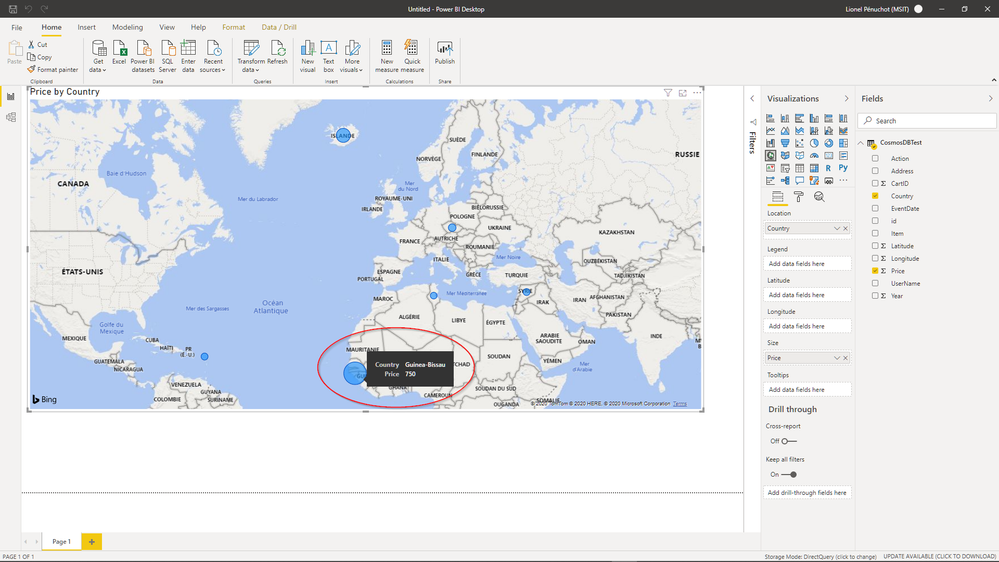999x562 pixels.
Task: Toggle Cross-report drill through switch
Action: coord(789,441)
